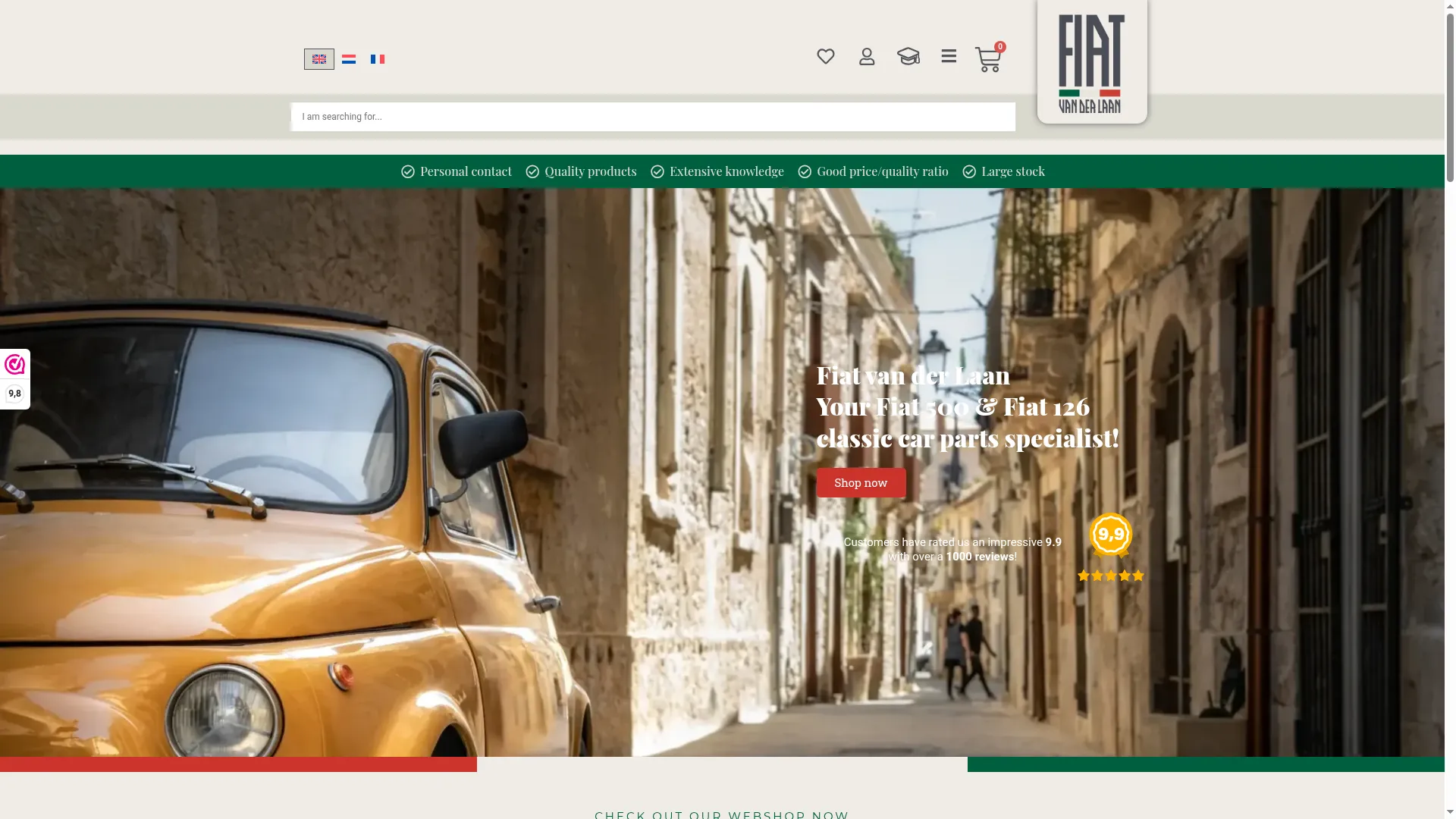The height and width of the screenshot is (819, 1456).
Task: Open the wishlist heart icon
Action: click(826, 57)
